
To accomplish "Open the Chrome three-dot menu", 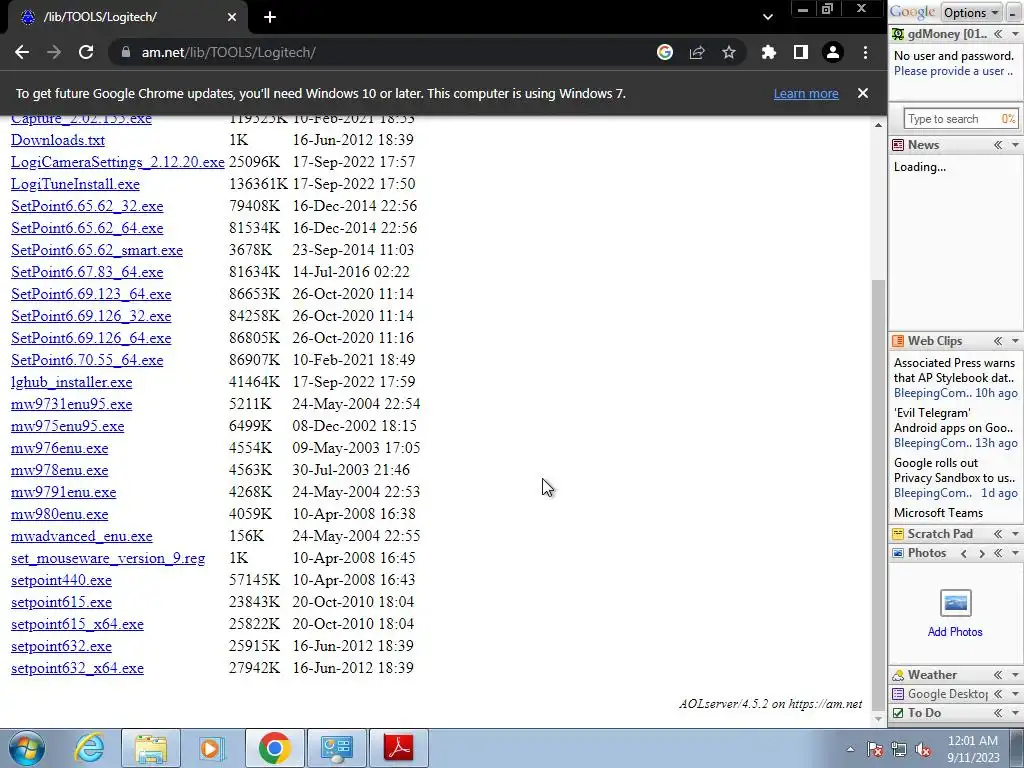I will point(865,52).
